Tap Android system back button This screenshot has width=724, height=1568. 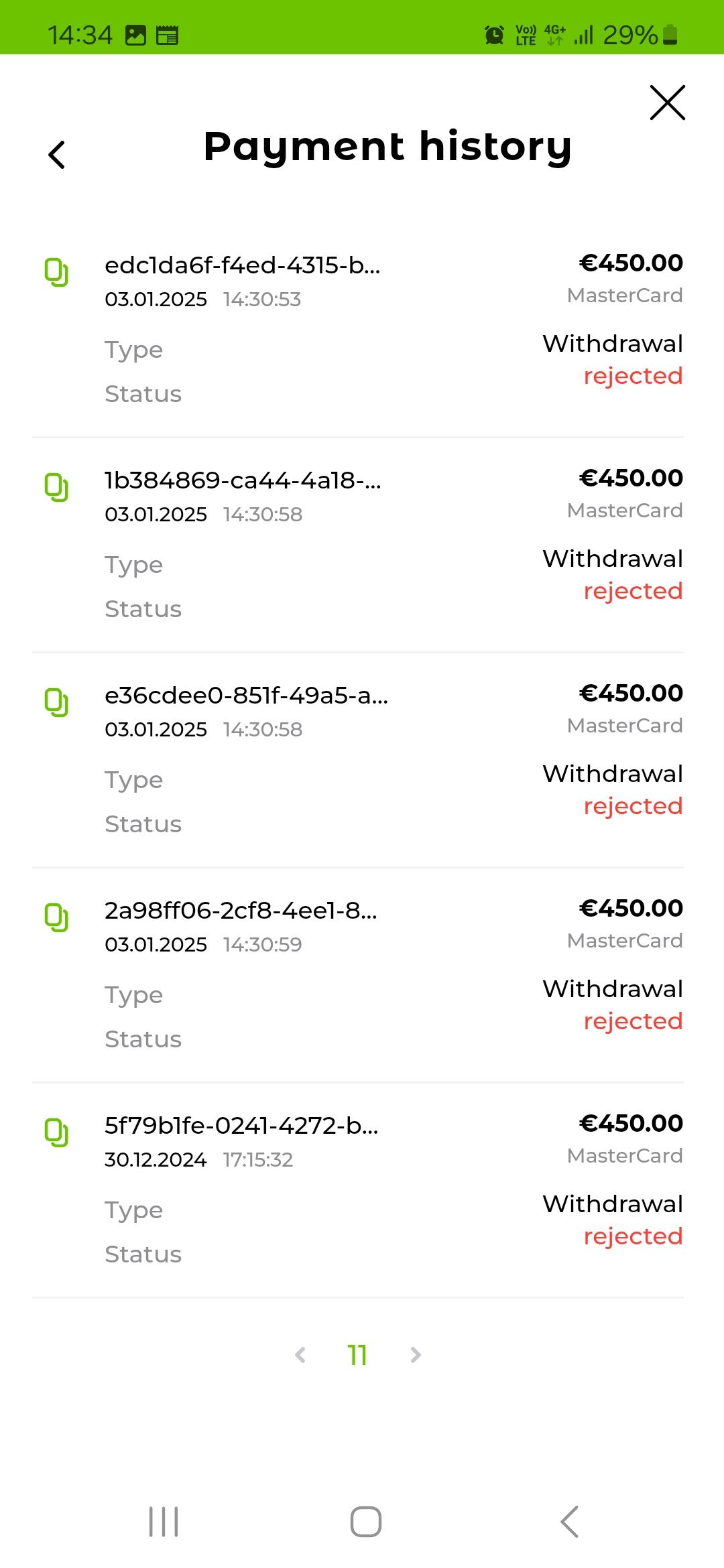coord(569,1522)
